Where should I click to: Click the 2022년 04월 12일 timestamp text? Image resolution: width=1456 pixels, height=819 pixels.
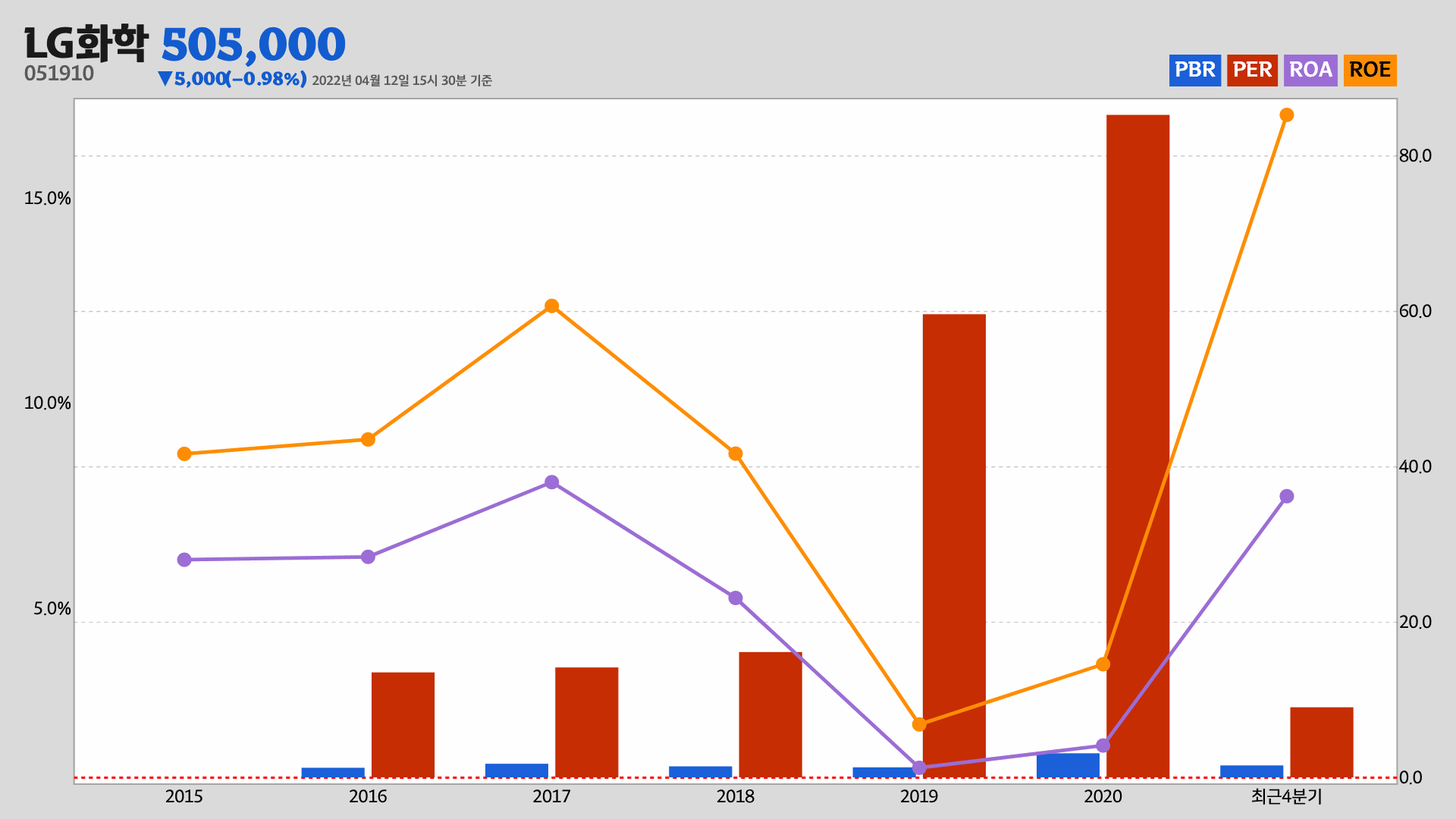pyautogui.click(x=402, y=80)
